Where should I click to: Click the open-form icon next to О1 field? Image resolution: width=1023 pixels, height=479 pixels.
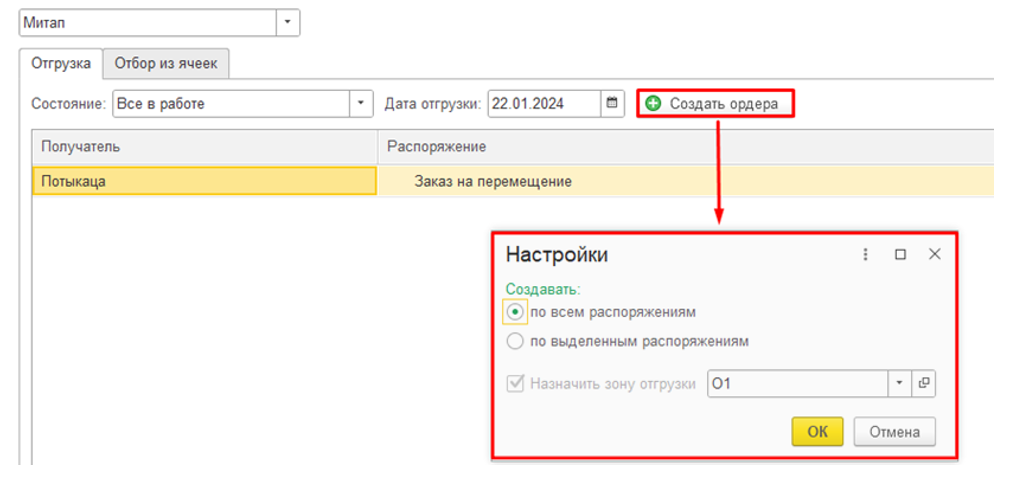click(923, 384)
